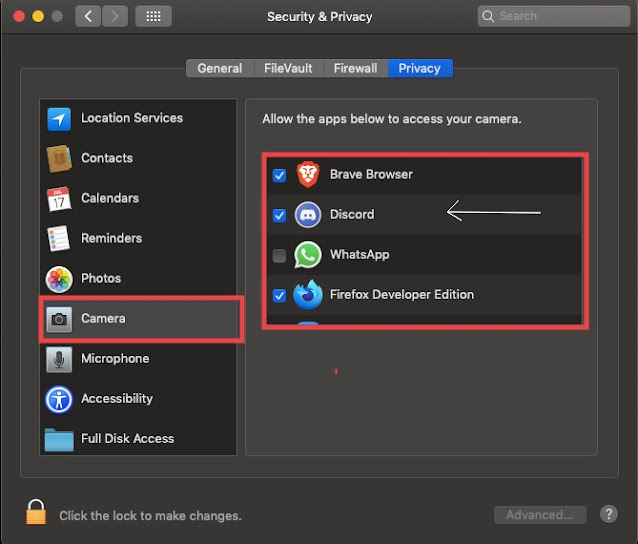Viewport: 638px width, 544px height.
Task: Go back with the left chevron button
Action: tap(88, 16)
